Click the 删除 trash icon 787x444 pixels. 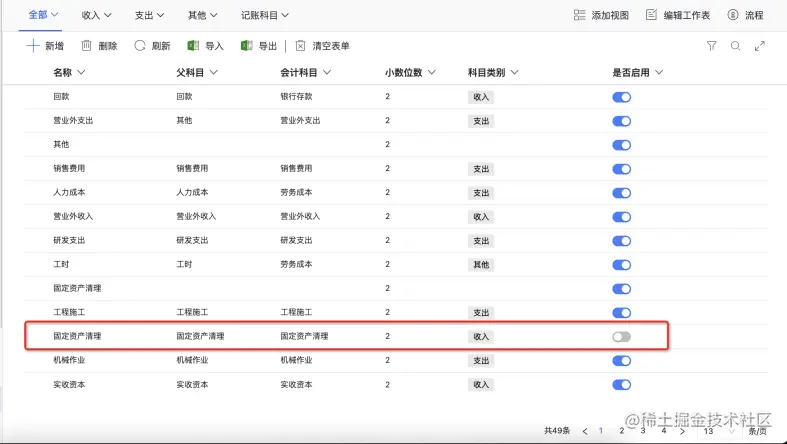click(86, 46)
